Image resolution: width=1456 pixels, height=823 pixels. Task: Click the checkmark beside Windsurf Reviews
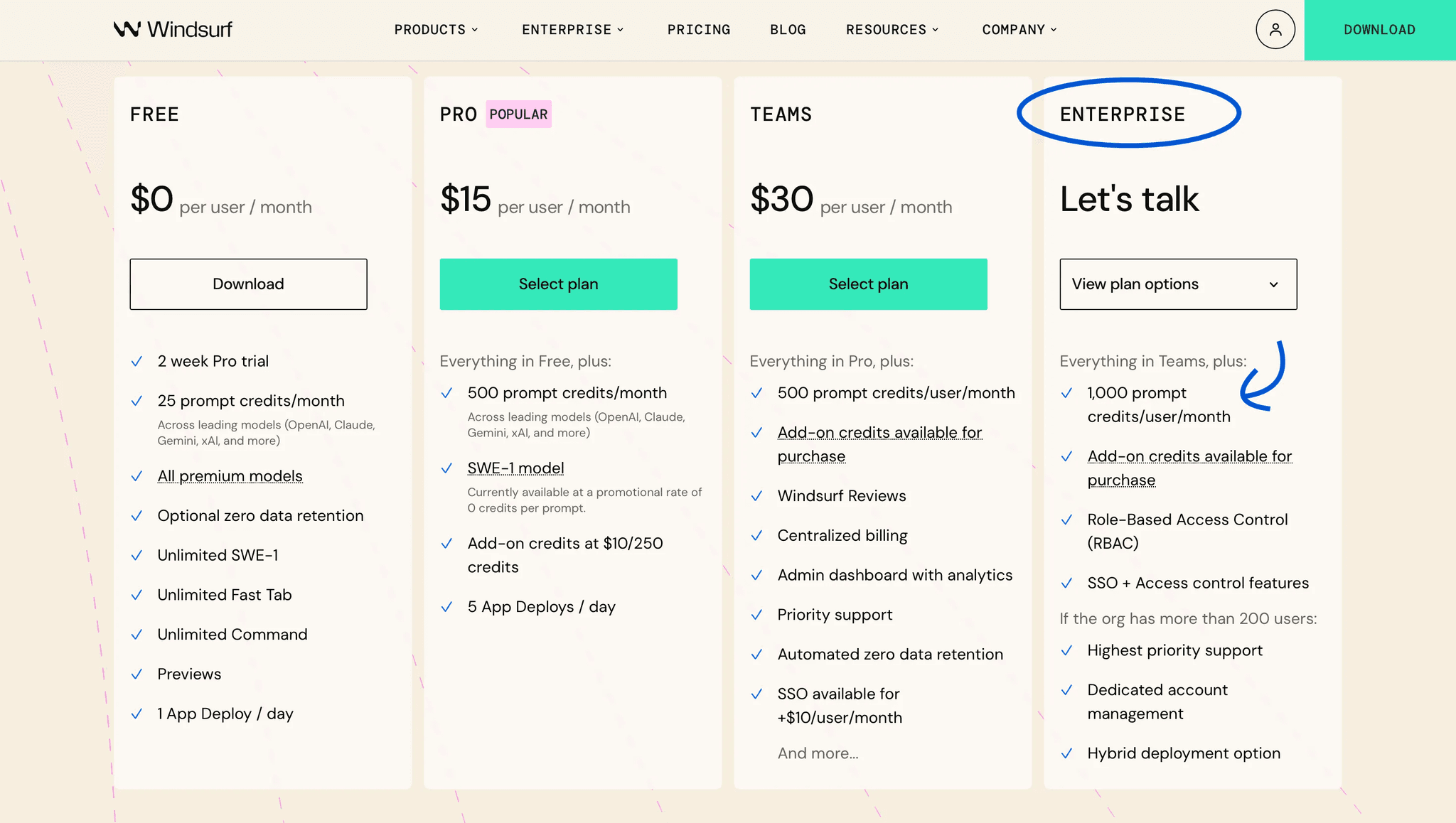click(756, 496)
